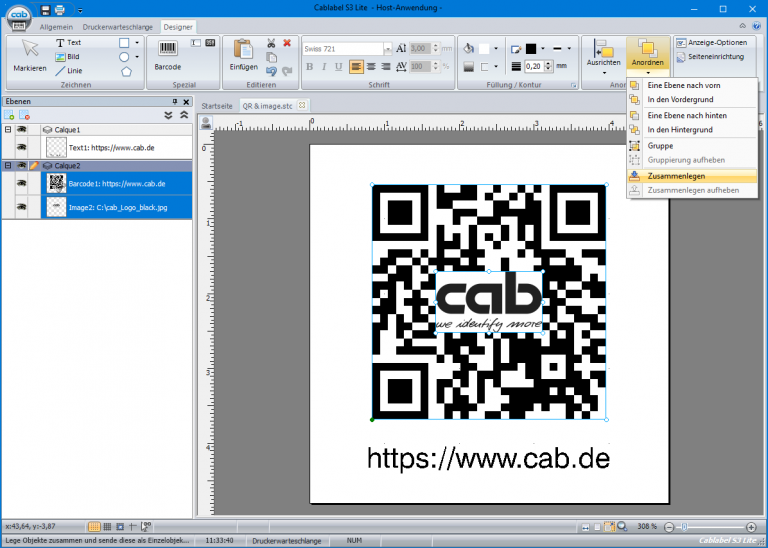The height and width of the screenshot is (548, 768).
Task: Select the Markieren pointer tool
Action: tap(29, 55)
